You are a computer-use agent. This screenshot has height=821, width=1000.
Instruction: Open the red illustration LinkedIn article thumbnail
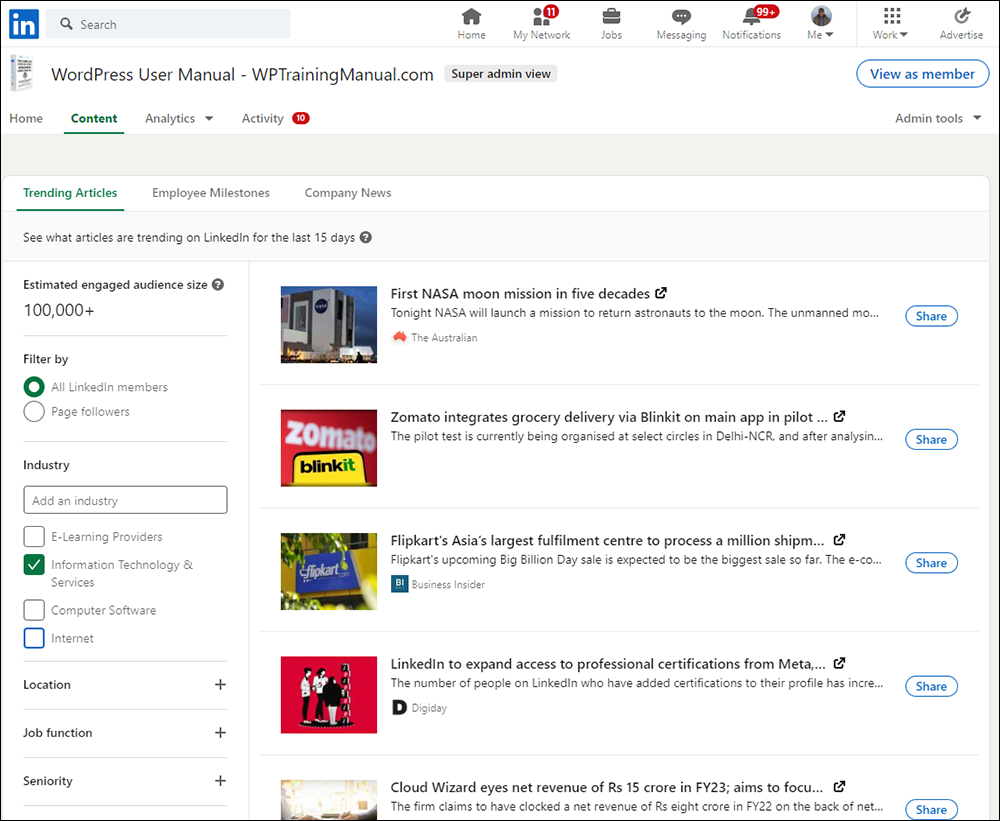pyautogui.click(x=328, y=695)
